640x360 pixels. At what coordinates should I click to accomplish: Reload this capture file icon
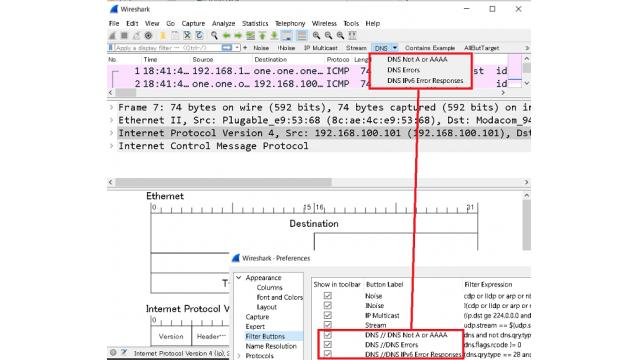[x=199, y=36]
